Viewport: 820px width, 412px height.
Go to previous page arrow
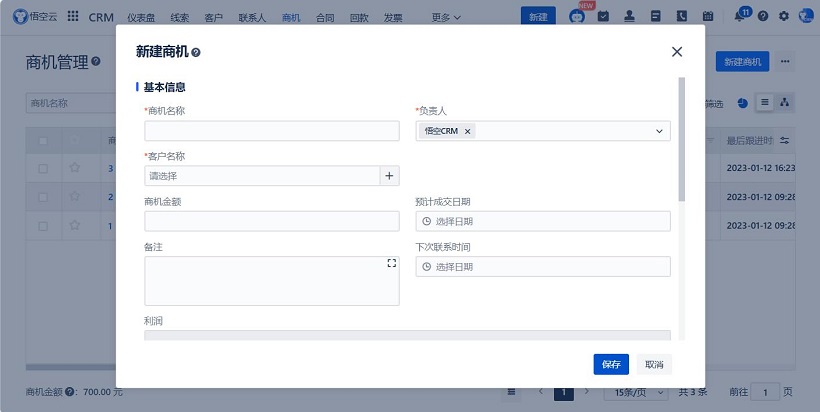541,391
